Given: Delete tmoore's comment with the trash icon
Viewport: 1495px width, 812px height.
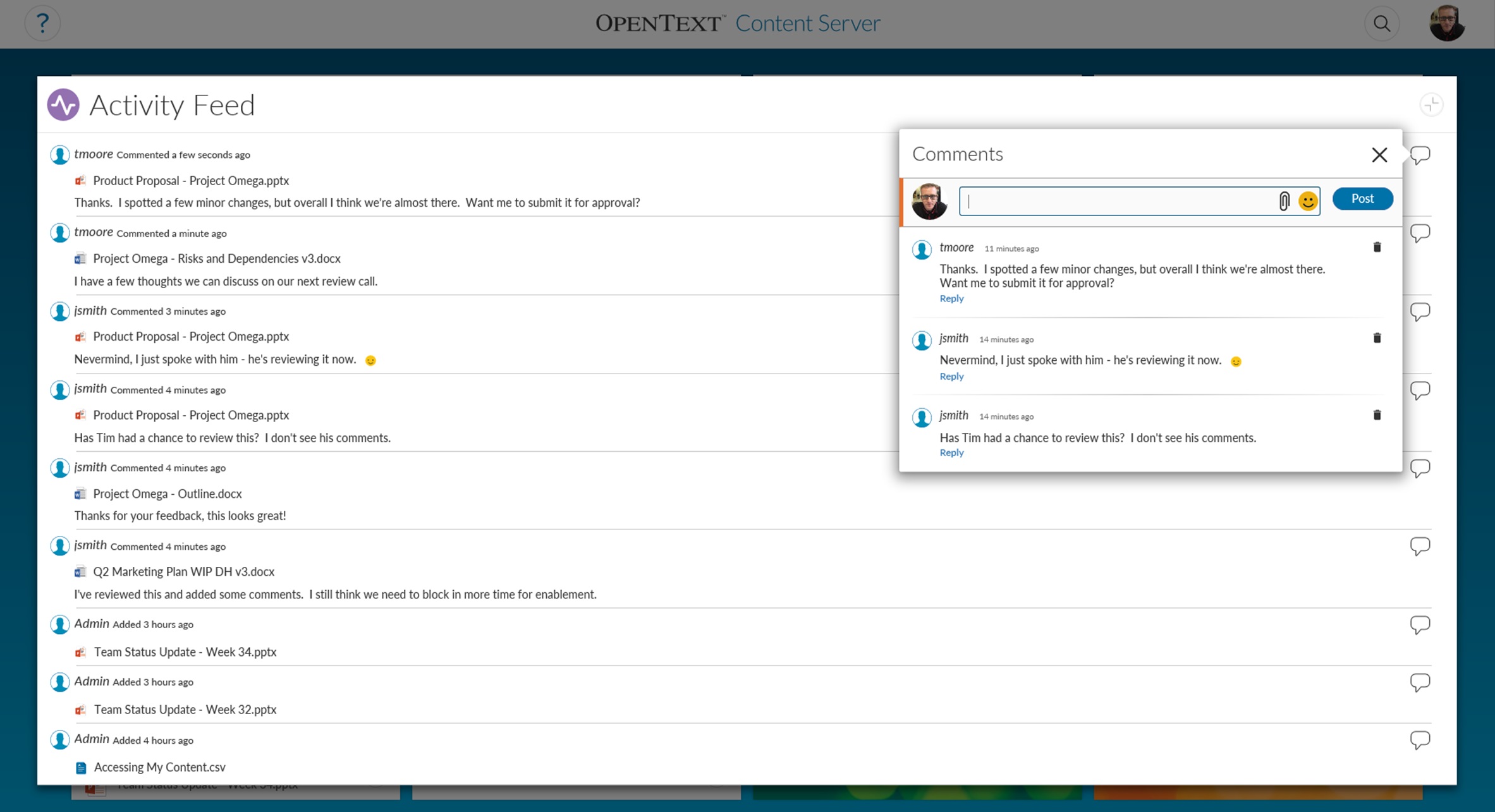Looking at the screenshot, I should (1377, 247).
